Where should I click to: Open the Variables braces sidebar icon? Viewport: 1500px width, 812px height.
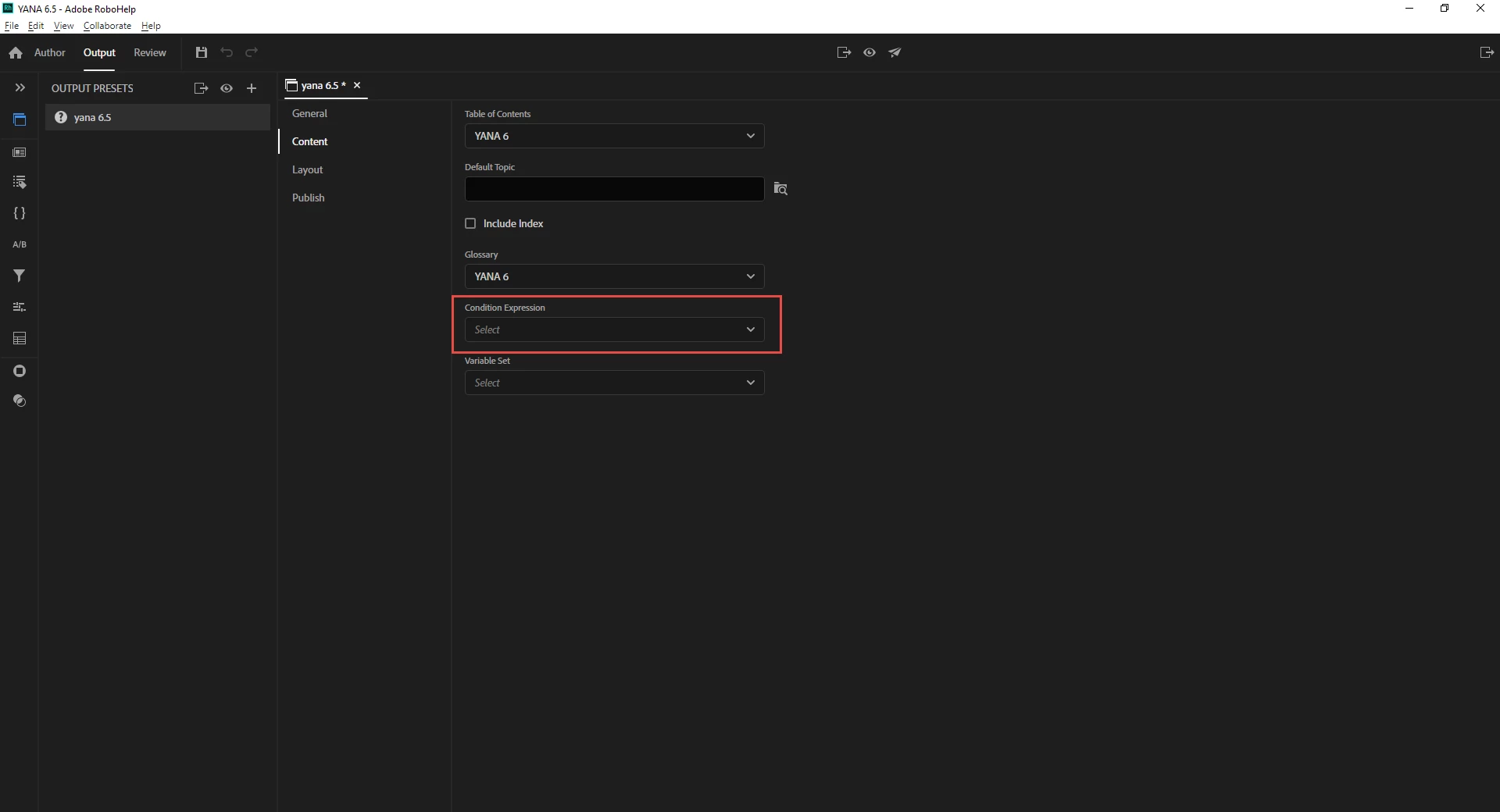20,213
